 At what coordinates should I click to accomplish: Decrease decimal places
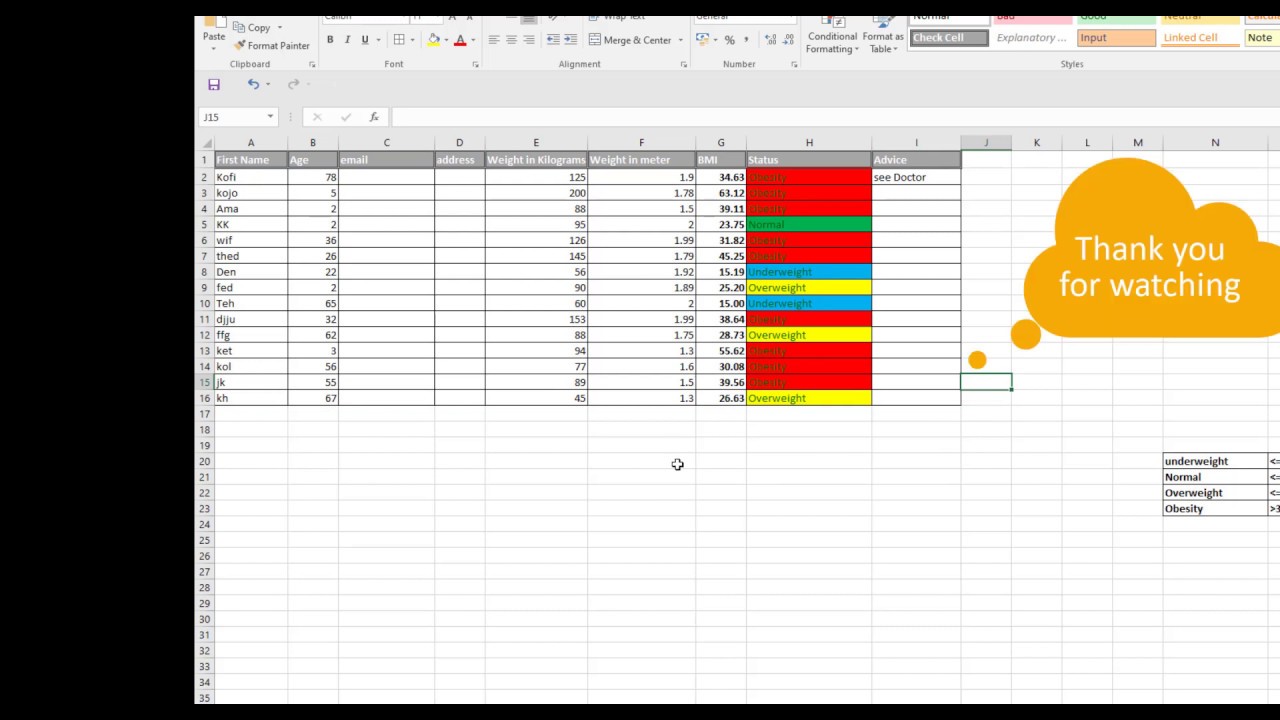click(786, 40)
